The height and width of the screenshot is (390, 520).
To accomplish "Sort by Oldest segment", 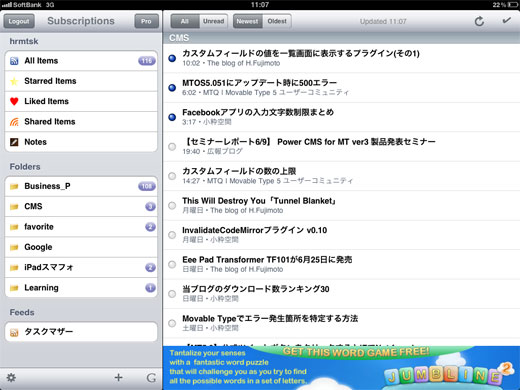I will 277,21.
